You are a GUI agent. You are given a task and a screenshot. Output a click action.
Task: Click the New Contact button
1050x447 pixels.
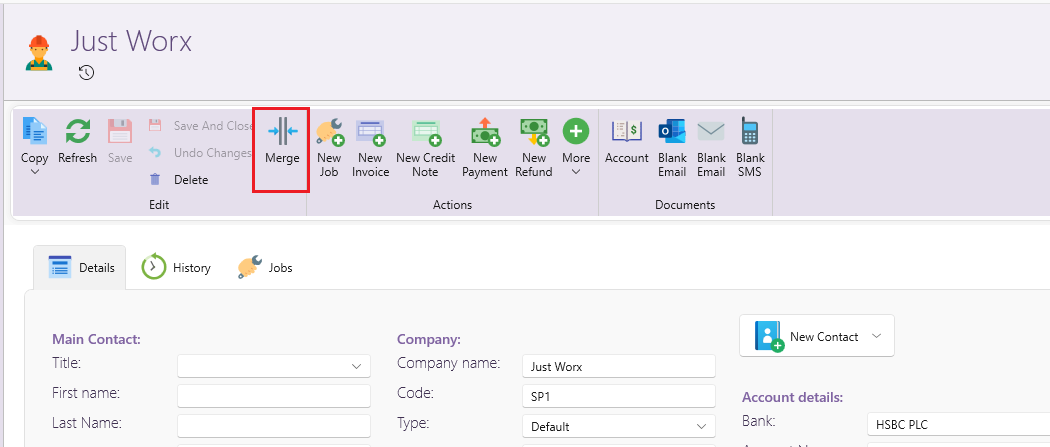[816, 336]
